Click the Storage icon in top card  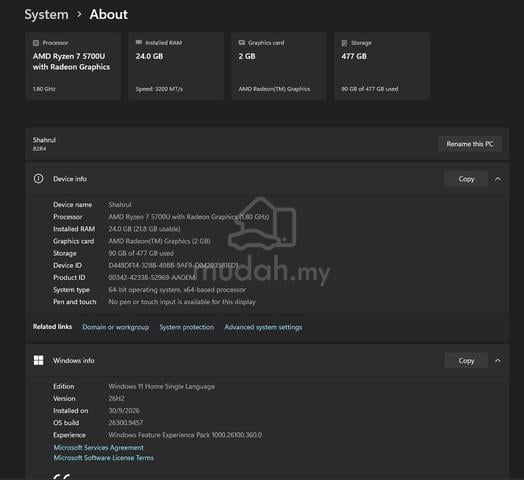(x=344, y=43)
